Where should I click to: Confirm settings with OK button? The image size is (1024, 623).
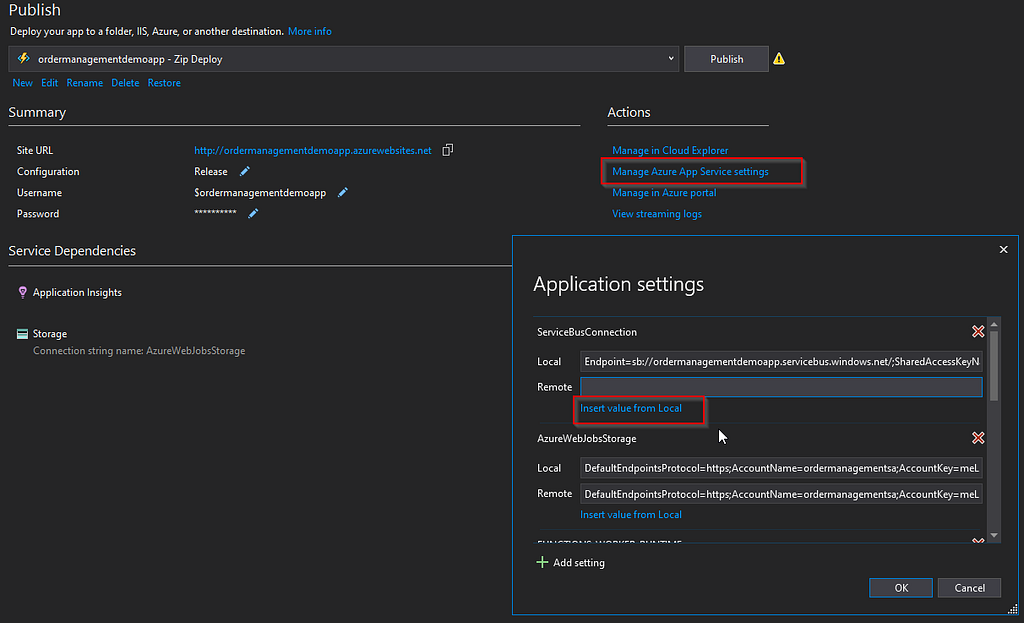(901, 588)
